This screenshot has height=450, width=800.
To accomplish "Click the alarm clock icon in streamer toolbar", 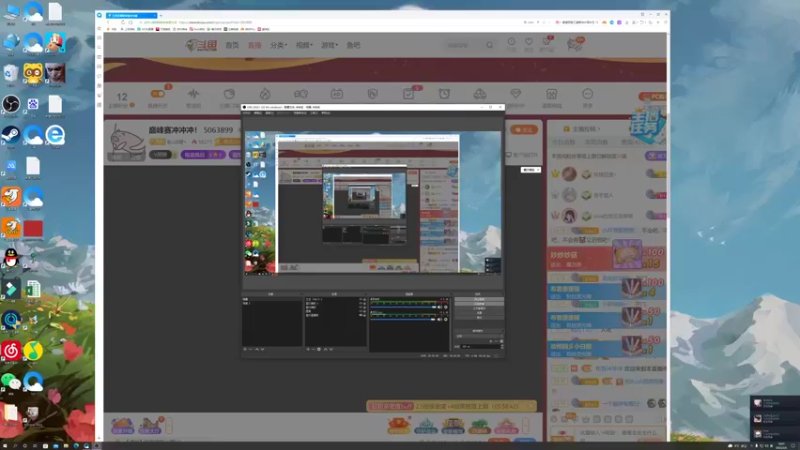I will pos(444,94).
